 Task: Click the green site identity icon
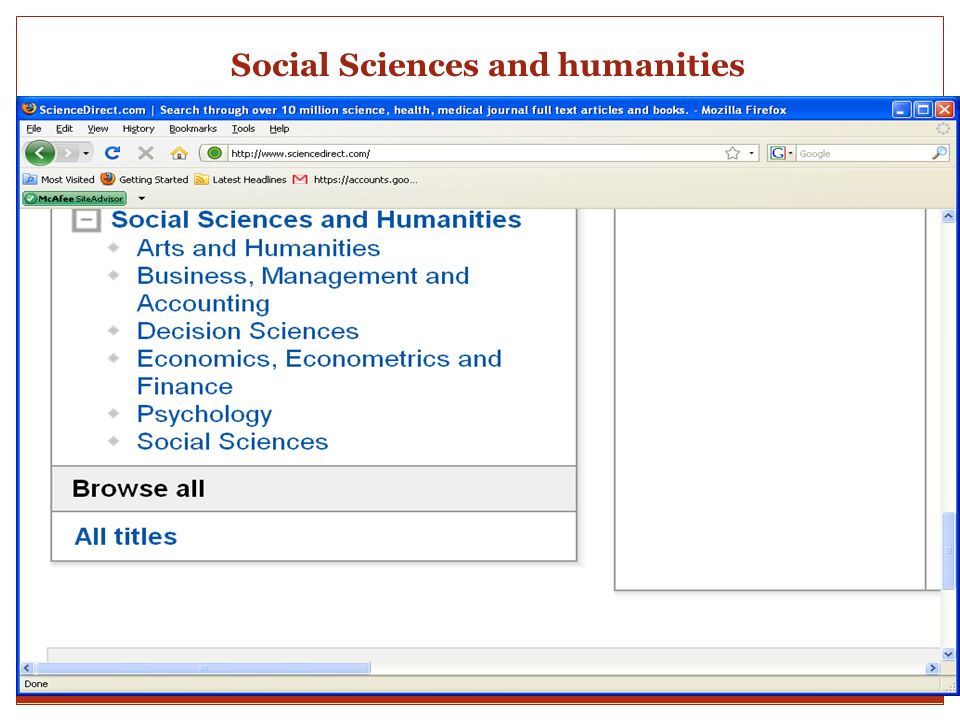click(x=214, y=153)
